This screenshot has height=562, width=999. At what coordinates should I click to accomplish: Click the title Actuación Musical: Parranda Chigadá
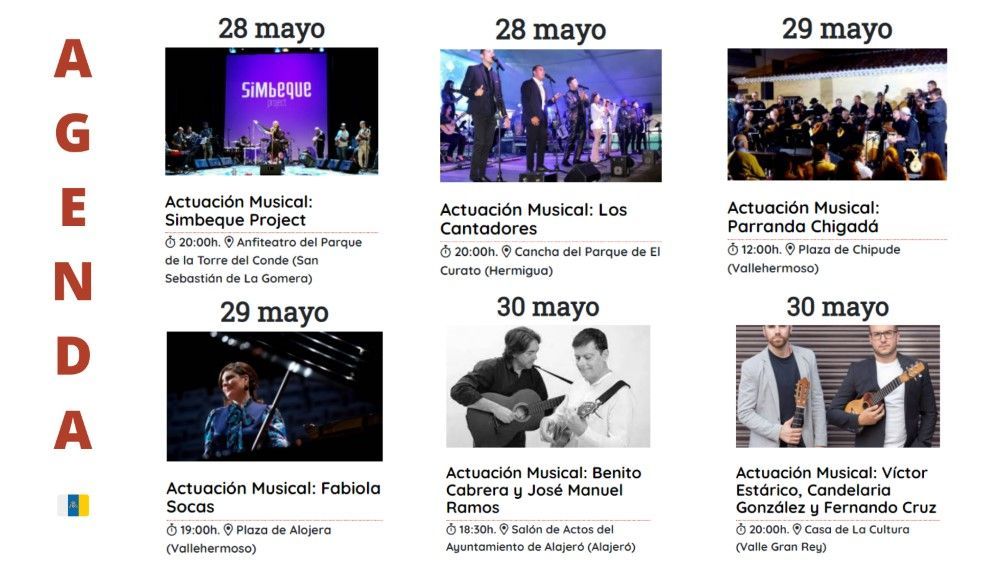point(803,217)
